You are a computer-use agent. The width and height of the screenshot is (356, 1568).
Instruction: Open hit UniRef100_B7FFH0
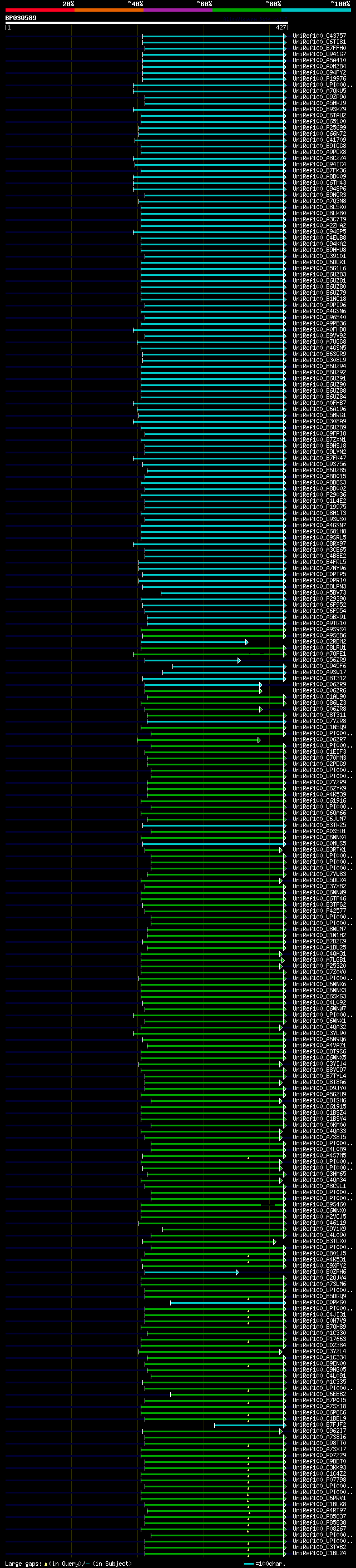(x=319, y=48)
